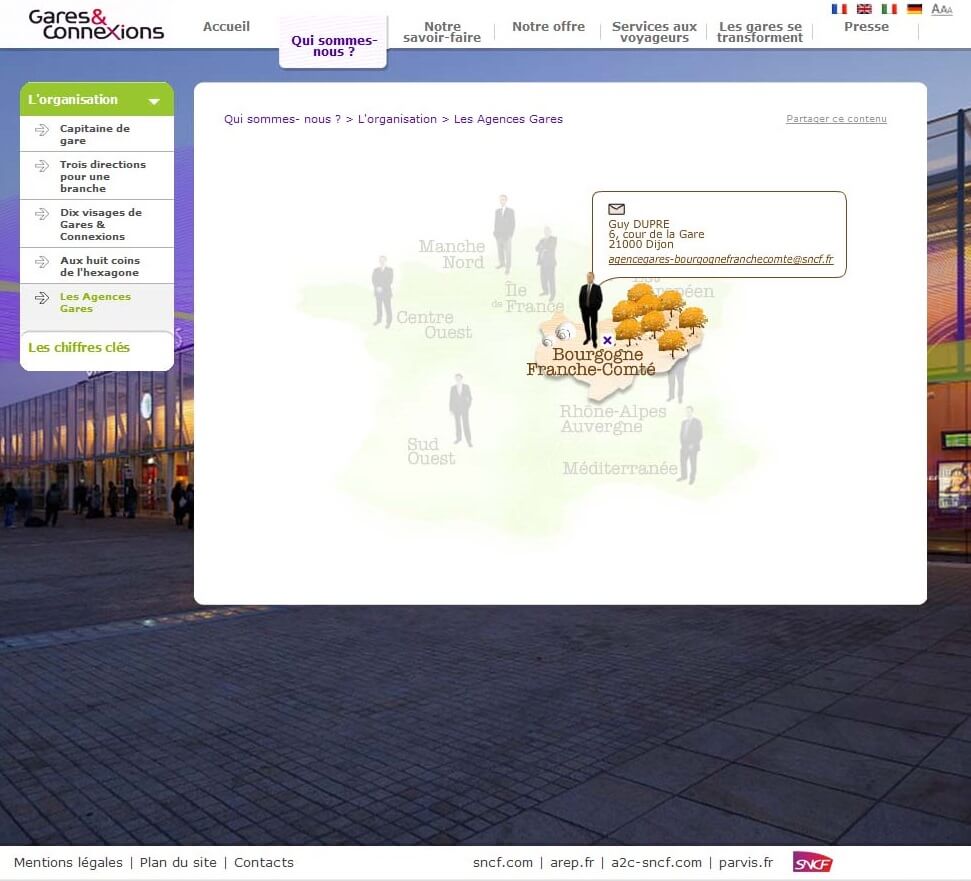Select Manche Nord region label on map

(451, 254)
